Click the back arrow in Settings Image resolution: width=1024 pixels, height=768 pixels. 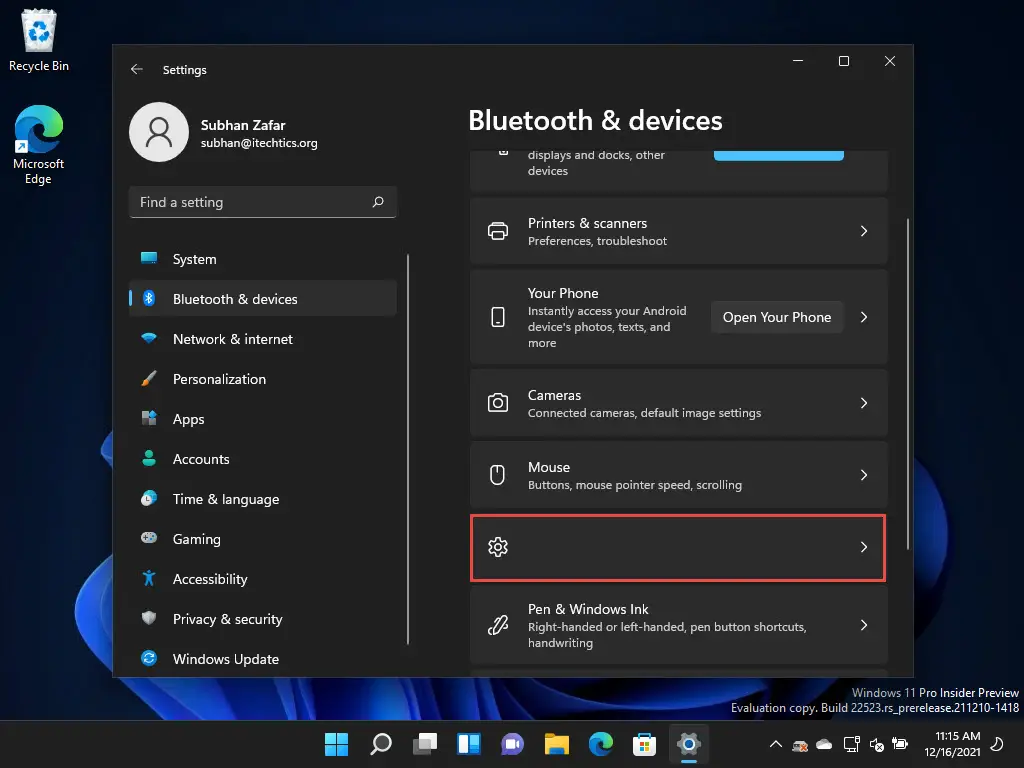(x=136, y=69)
